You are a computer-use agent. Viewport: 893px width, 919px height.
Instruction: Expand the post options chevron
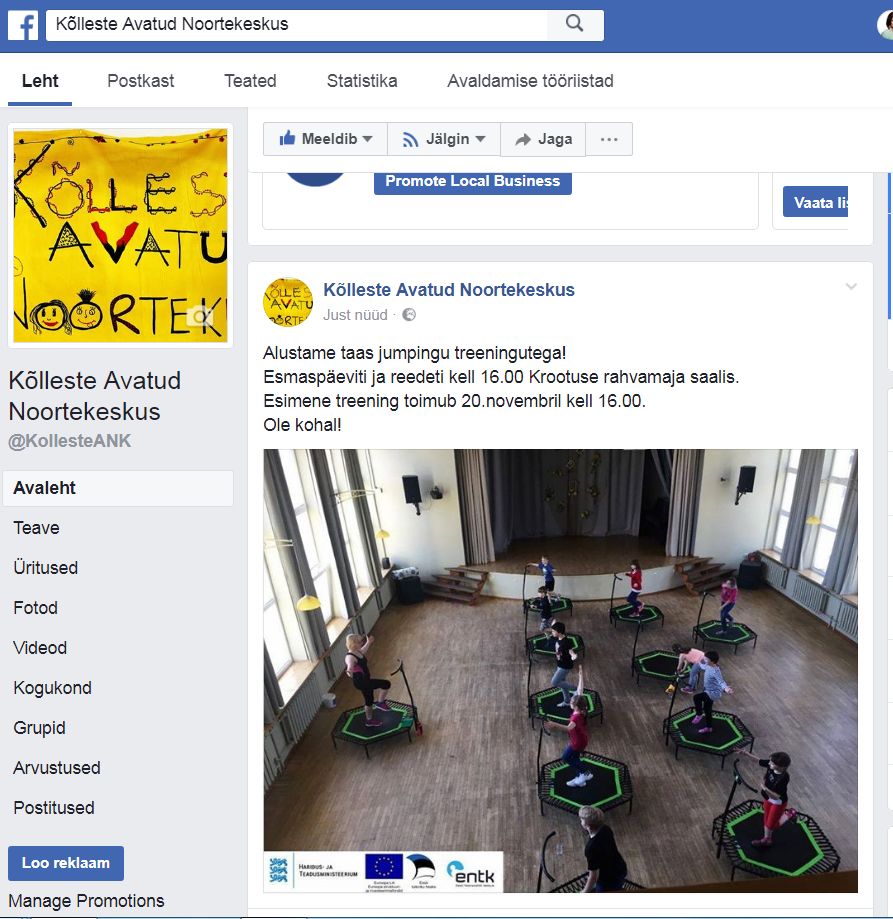tap(851, 287)
